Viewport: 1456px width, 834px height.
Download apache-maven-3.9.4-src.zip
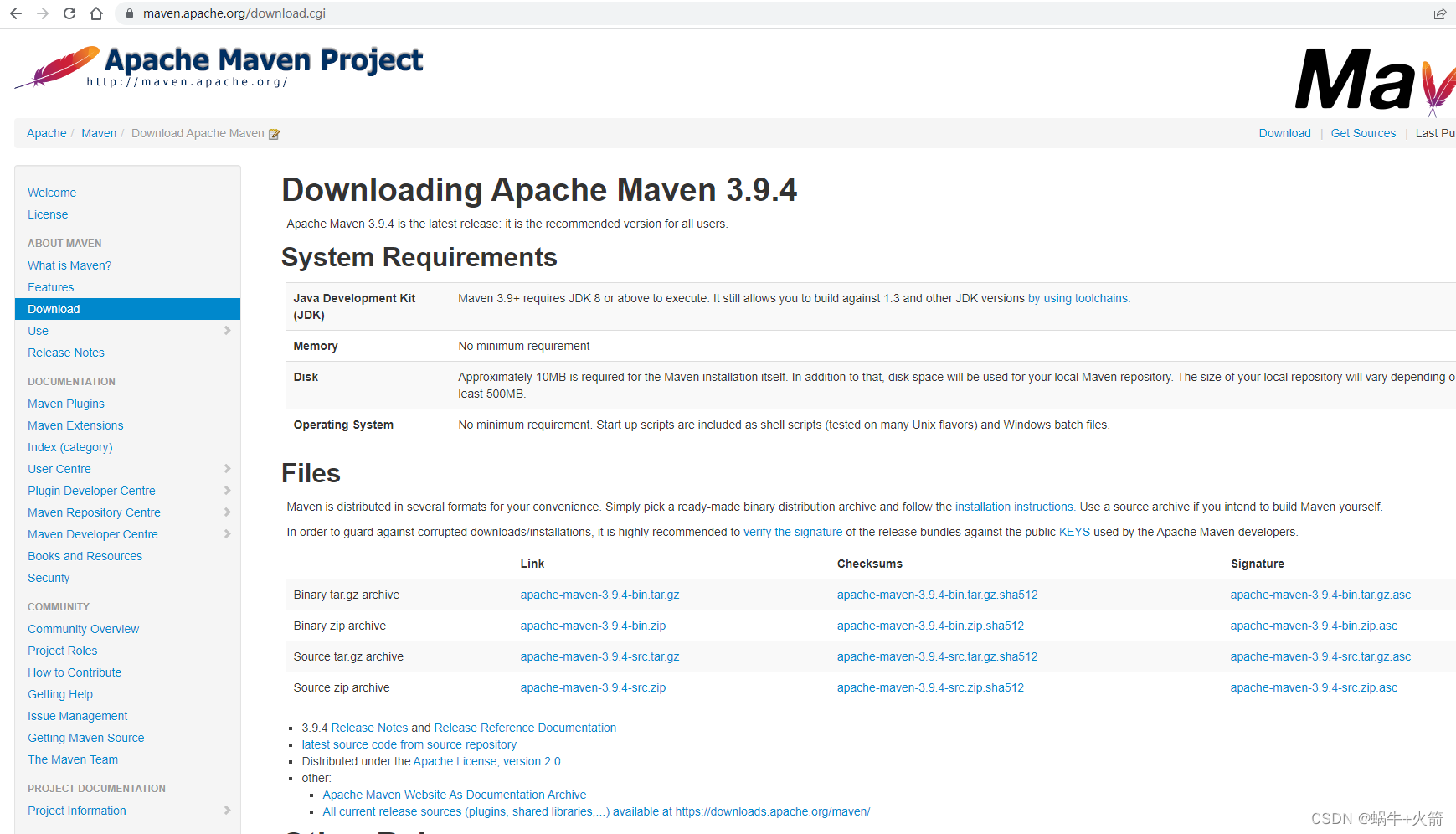coord(594,687)
